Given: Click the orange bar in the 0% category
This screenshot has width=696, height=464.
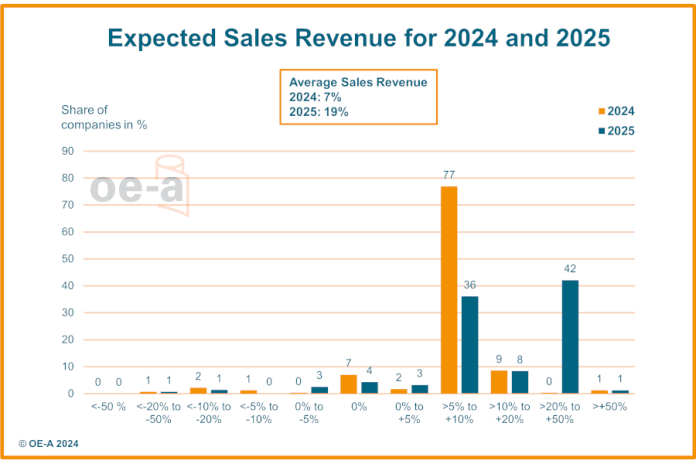Looking at the screenshot, I should click(349, 384).
